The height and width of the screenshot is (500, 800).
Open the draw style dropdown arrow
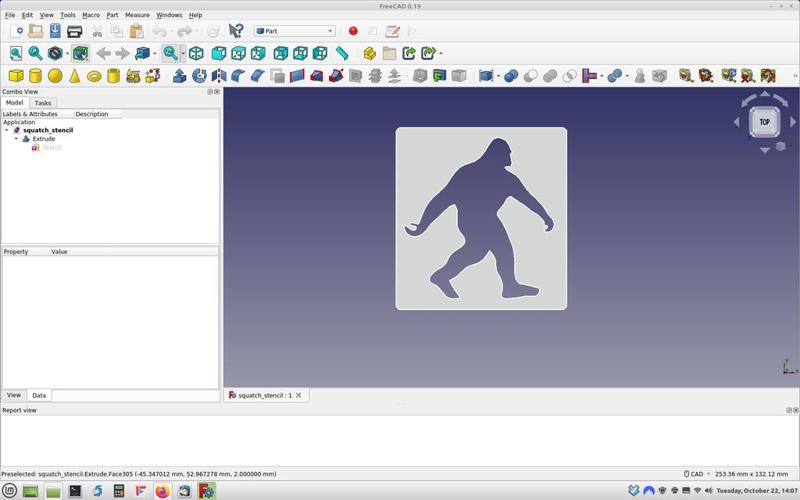(67, 54)
